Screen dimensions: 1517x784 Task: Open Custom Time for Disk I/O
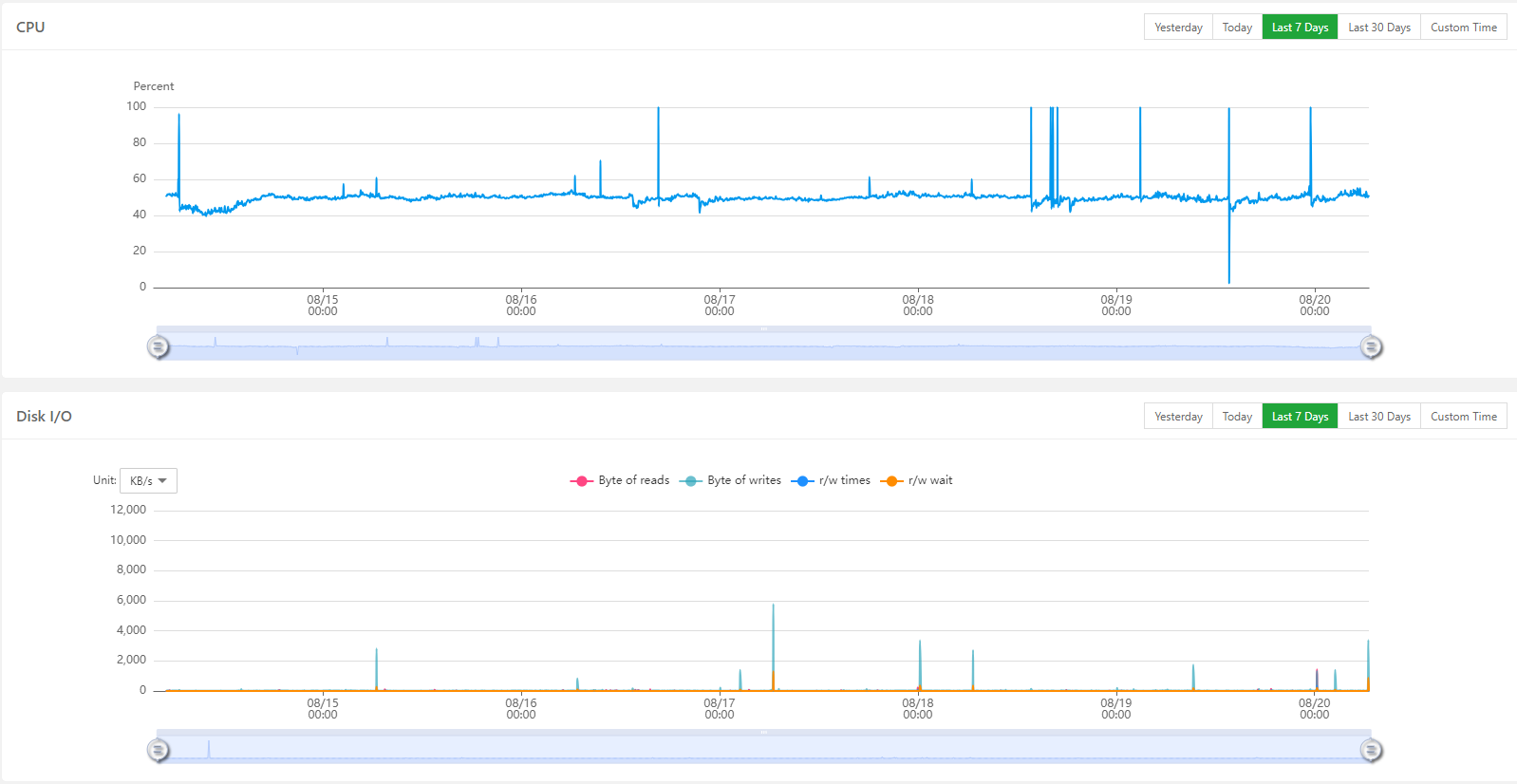[1464, 417]
